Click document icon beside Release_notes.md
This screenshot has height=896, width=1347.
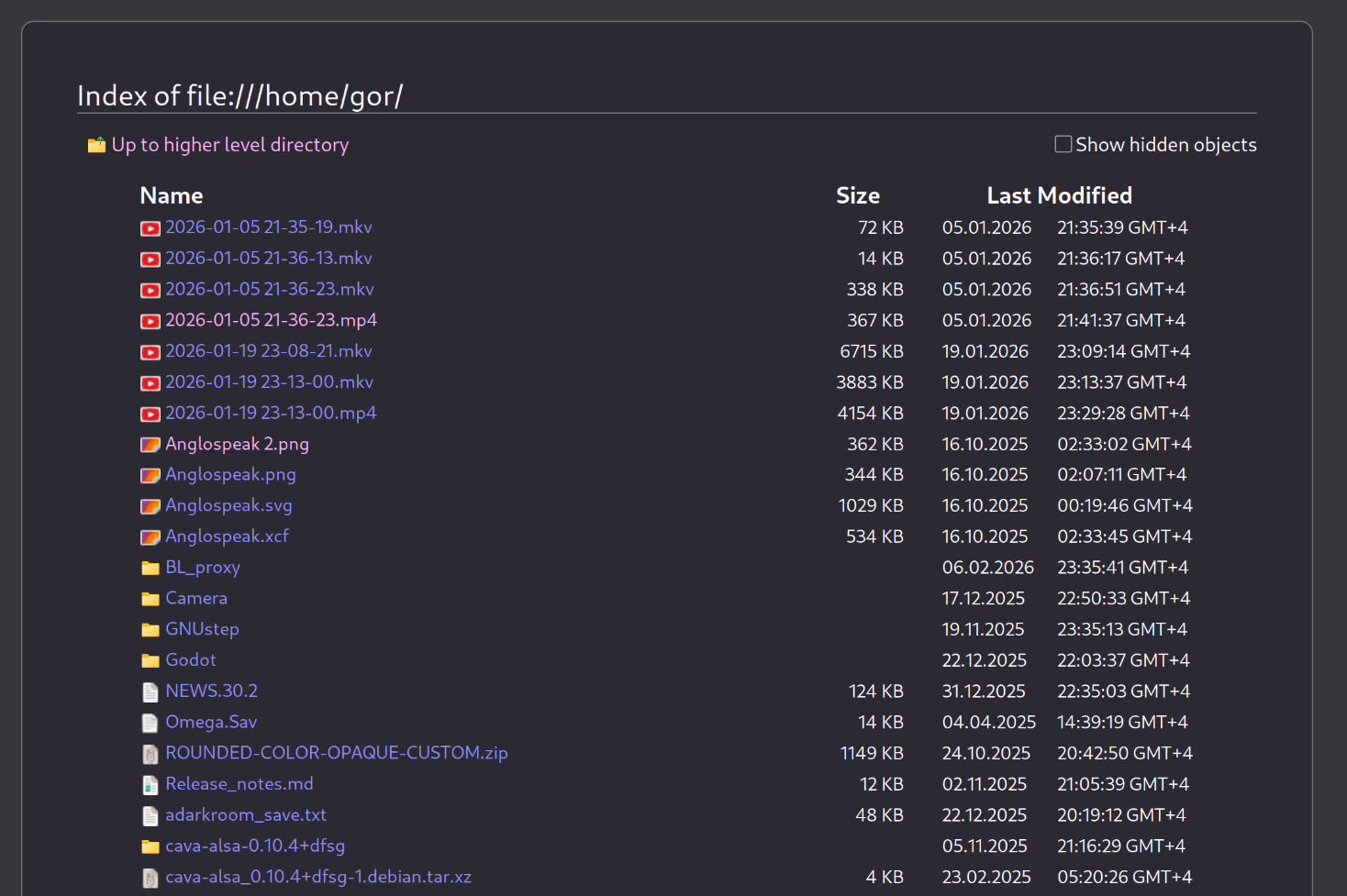click(150, 785)
